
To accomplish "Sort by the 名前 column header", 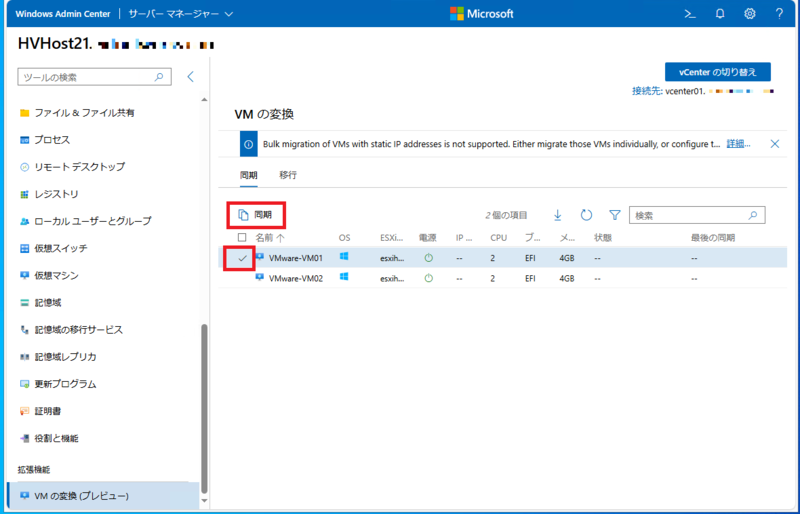I will (x=270, y=238).
